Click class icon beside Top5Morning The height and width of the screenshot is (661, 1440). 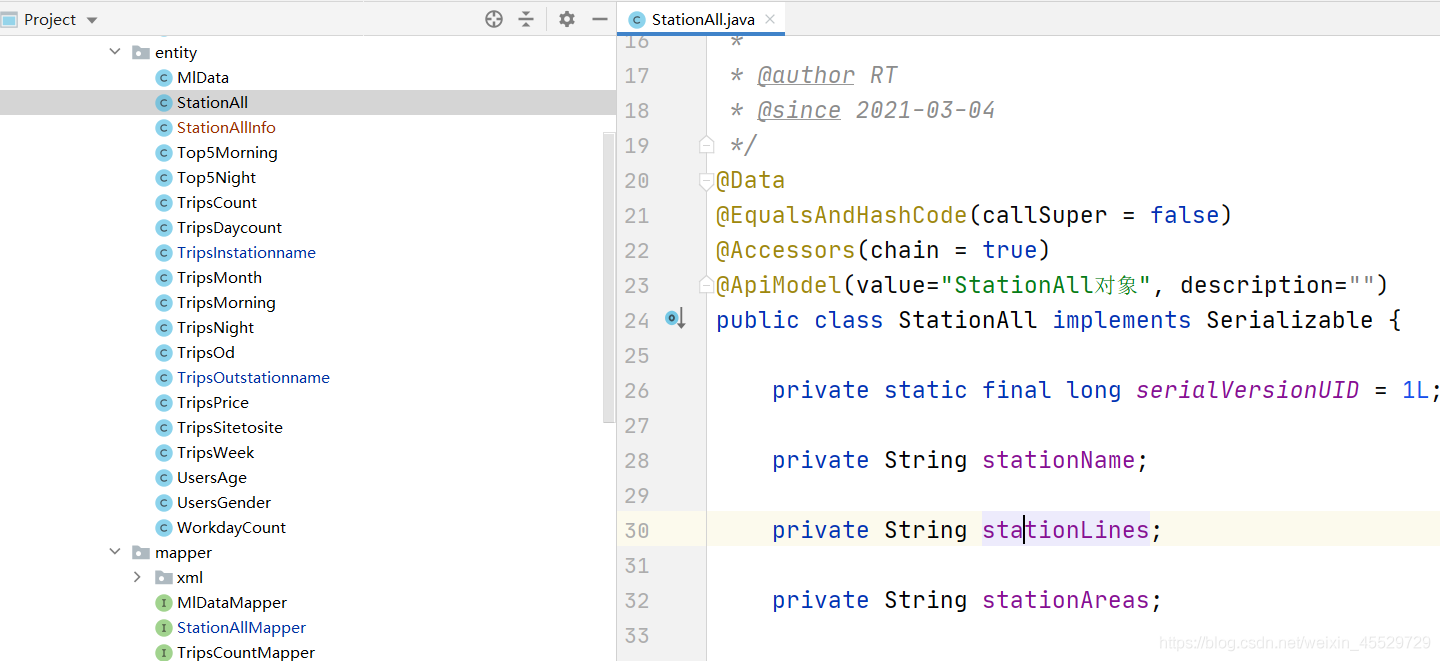(x=164, y=152)
